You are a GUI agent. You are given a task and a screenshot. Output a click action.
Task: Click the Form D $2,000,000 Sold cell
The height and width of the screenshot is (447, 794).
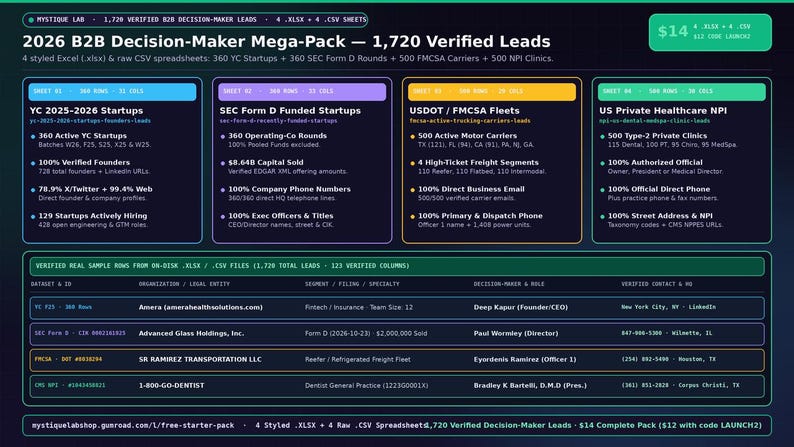(x=366, y=334)
